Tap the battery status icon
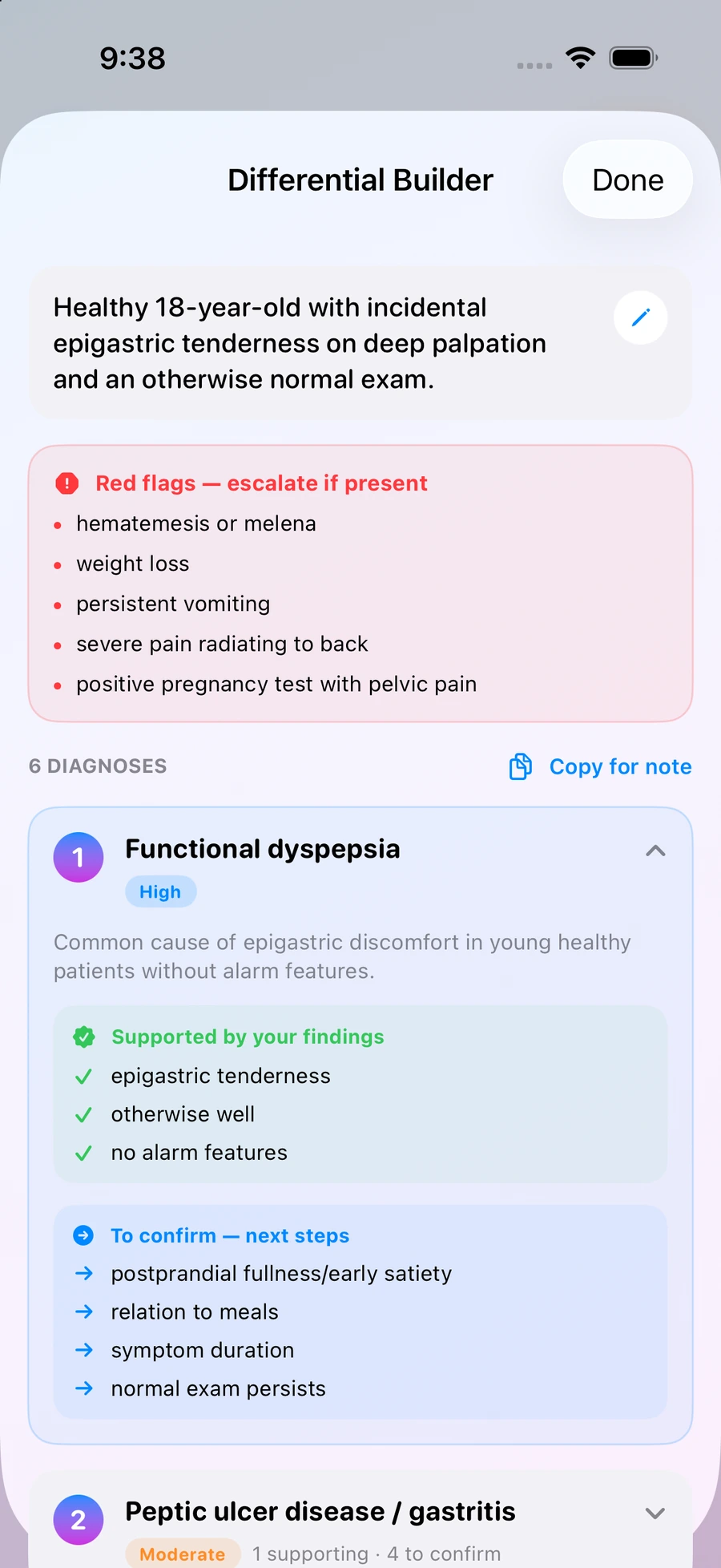Screen dimensions: 721x1568 pyautogui.click(x=634, y=58)
